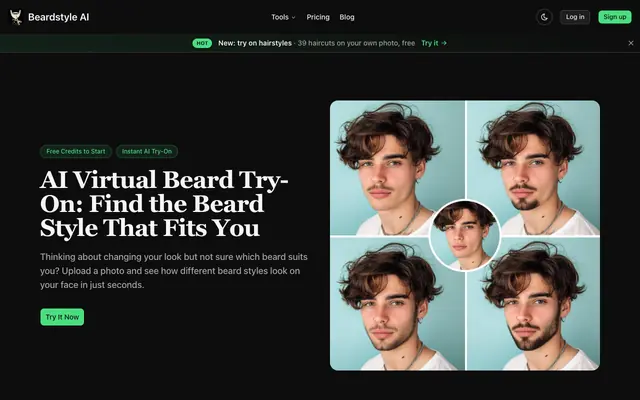Click the 'Thinking about changing your look' paragraph
Image resolution: width=640 pixels, height=400 pixels.
coord(174,271)
